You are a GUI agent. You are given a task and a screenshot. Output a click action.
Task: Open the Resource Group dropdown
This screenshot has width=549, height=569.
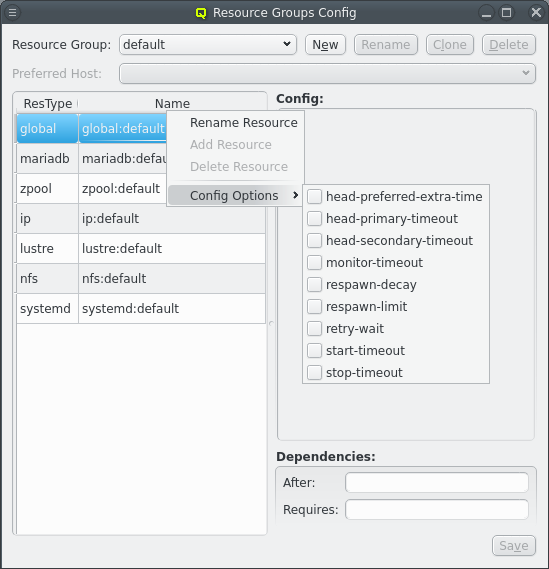208,45
